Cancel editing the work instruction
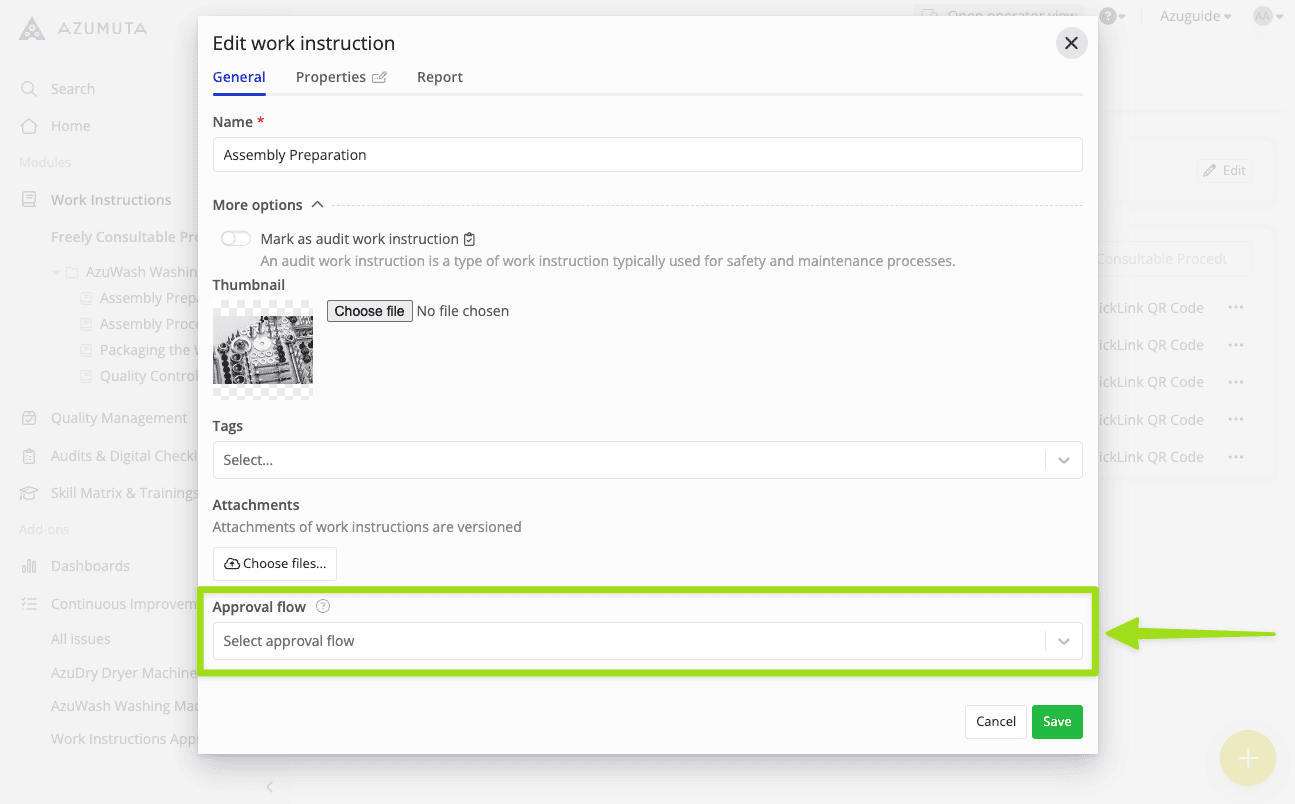The height and width of the screenshot is (804, 1295). coord(996,721)
